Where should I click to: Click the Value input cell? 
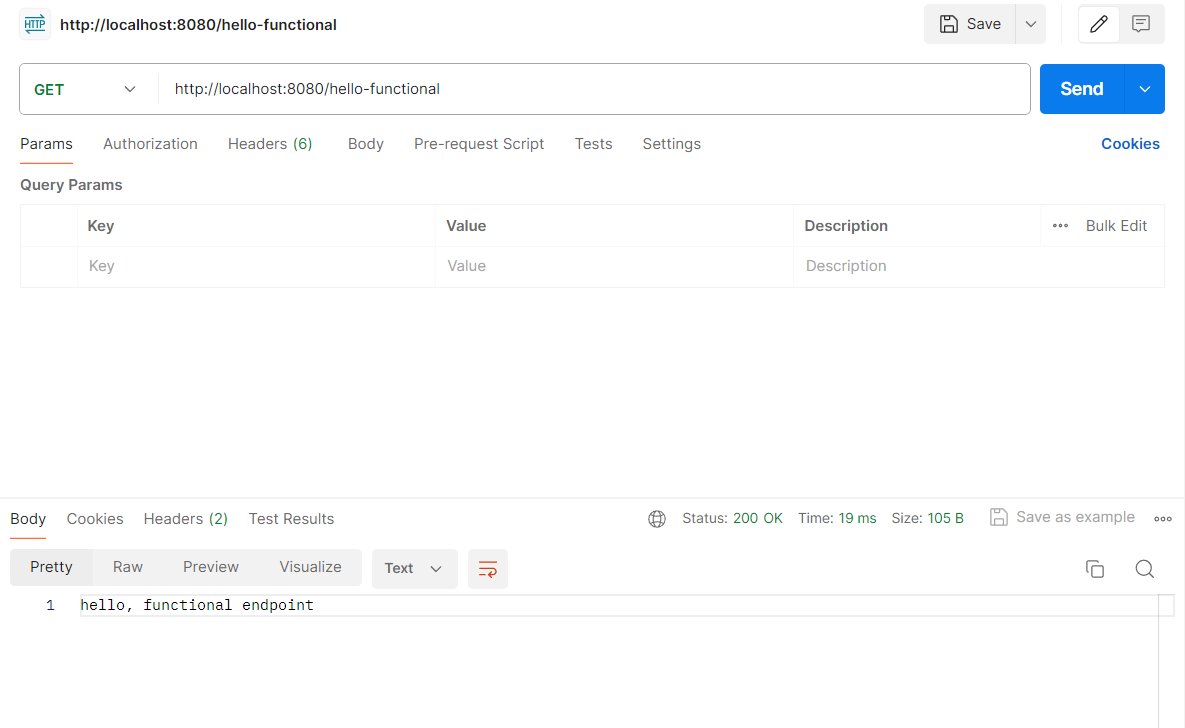[614, 266]
